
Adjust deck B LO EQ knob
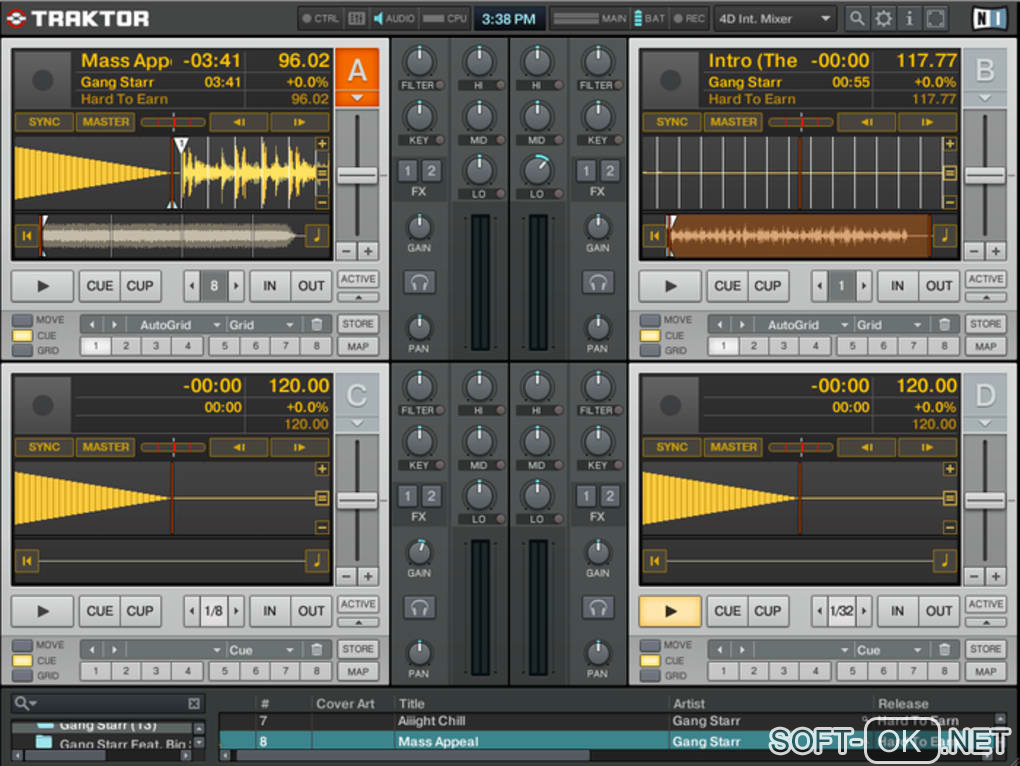click(x=537, y=171)
